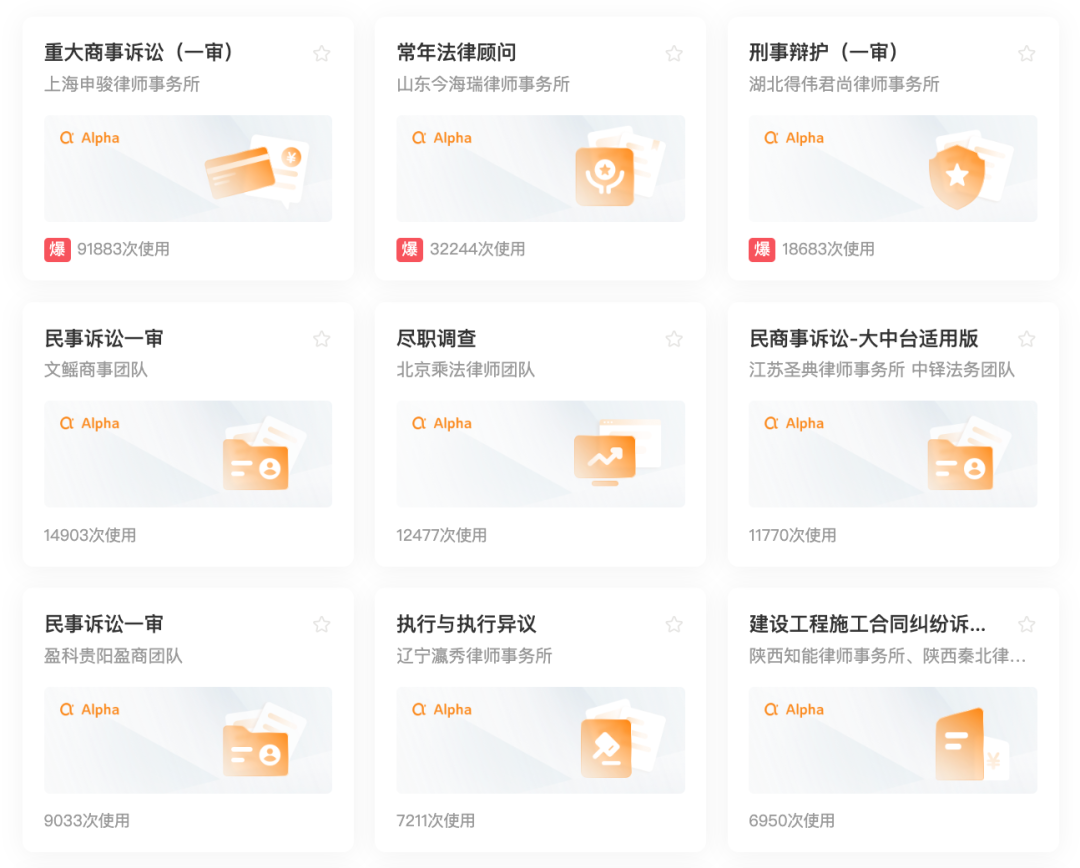
Task: Click the 陕西知能律师事务所 firm text
Action: pos(827,656)
